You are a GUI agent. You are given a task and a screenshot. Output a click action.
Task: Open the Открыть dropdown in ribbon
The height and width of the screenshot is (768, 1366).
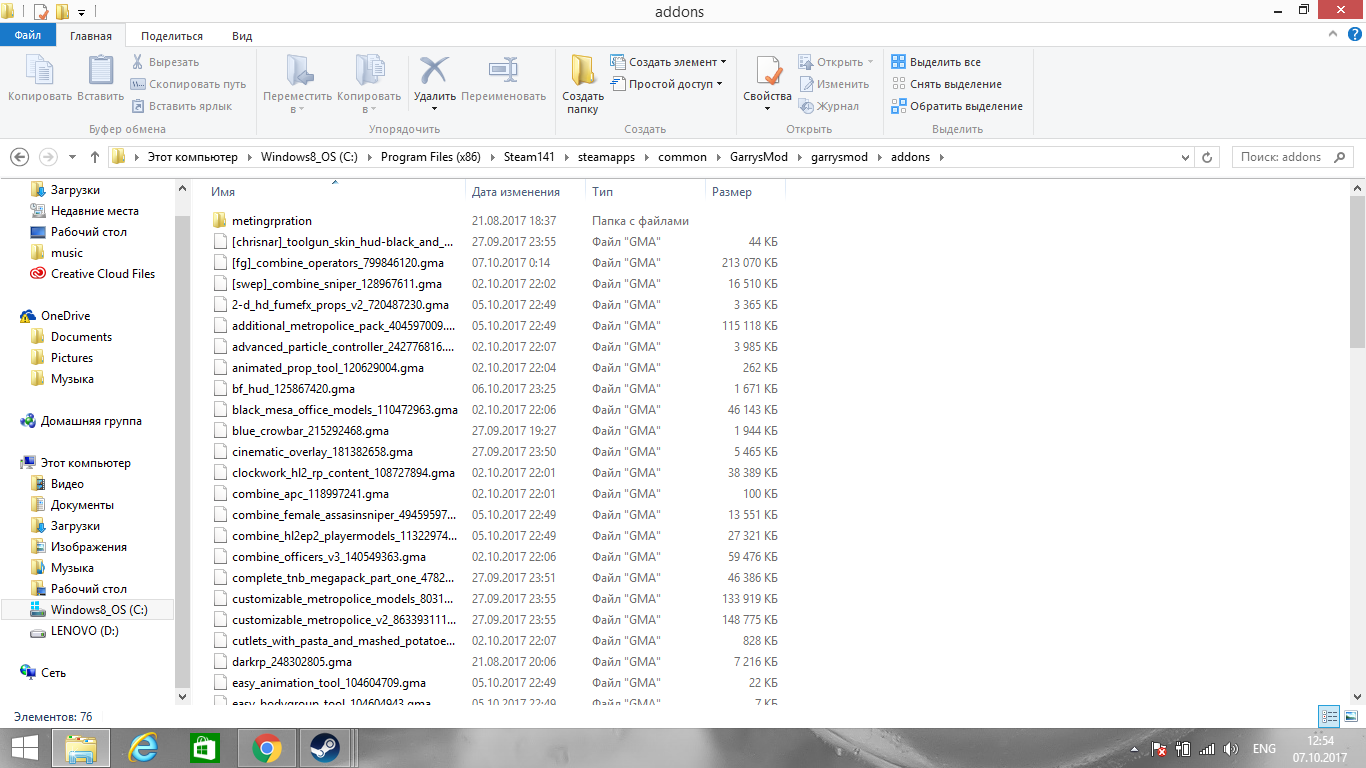click(836, 62)
